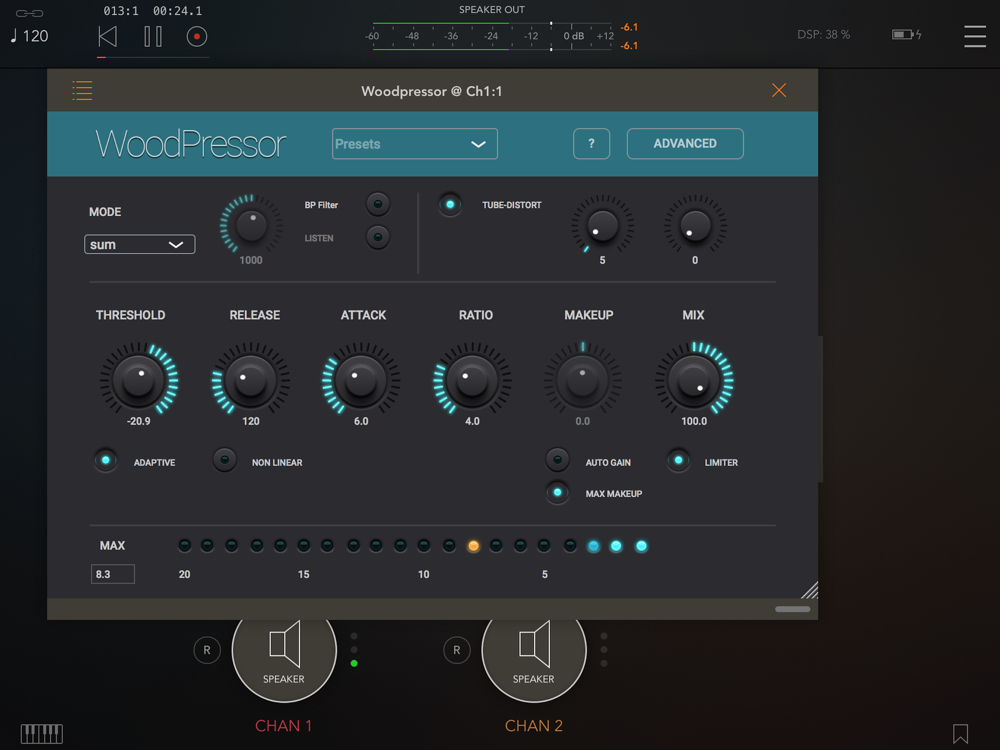The height and width of the screenshot is (750, 1000).
Task: Enable the AUTO GAIN toggle
Action: pos(557,459)
